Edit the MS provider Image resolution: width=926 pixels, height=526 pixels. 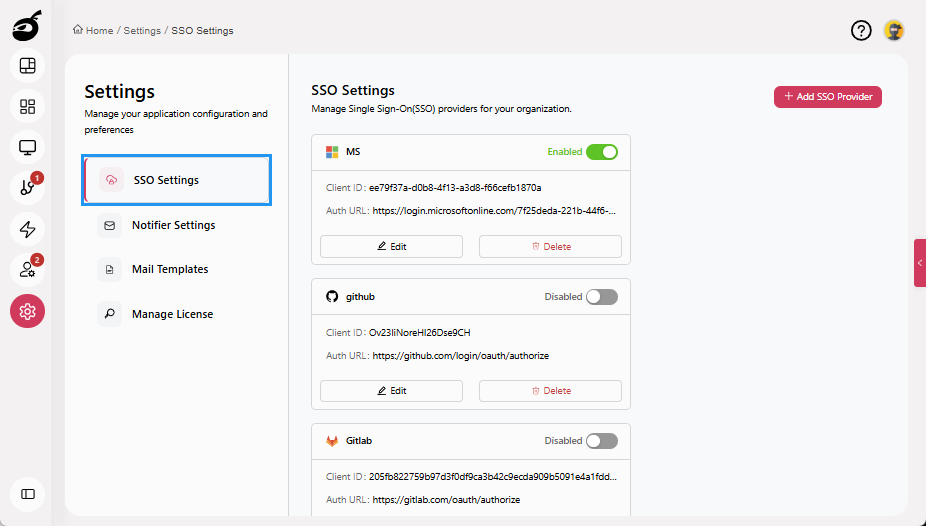(x=392, y=246)
